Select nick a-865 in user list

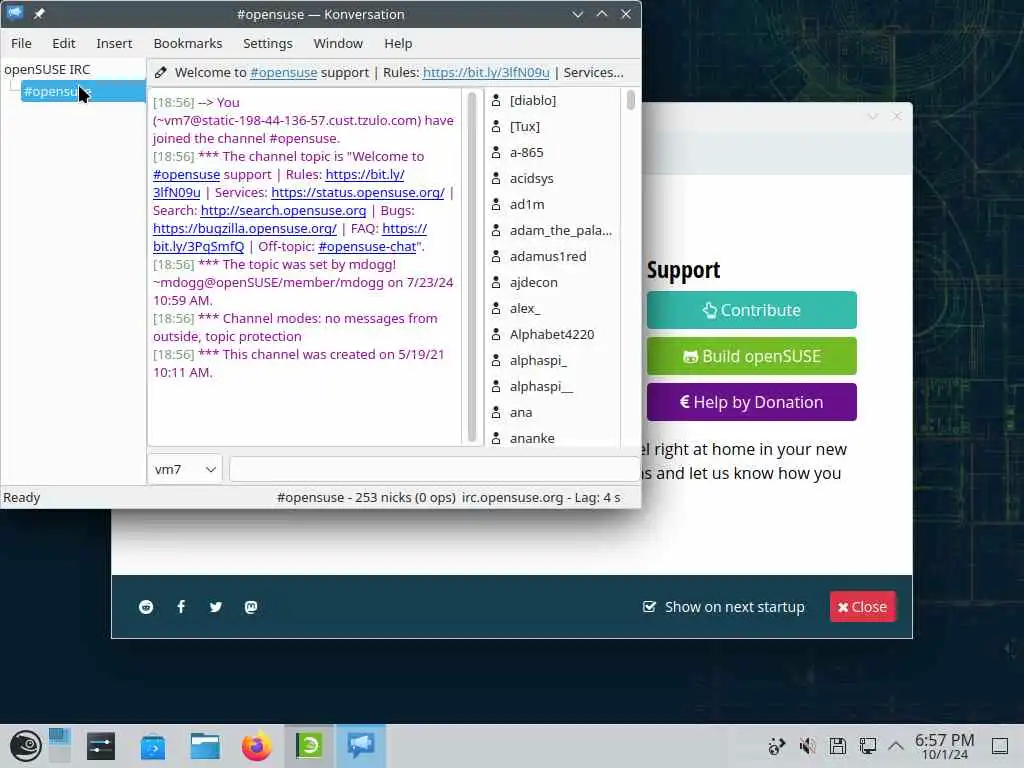point(526,152)
